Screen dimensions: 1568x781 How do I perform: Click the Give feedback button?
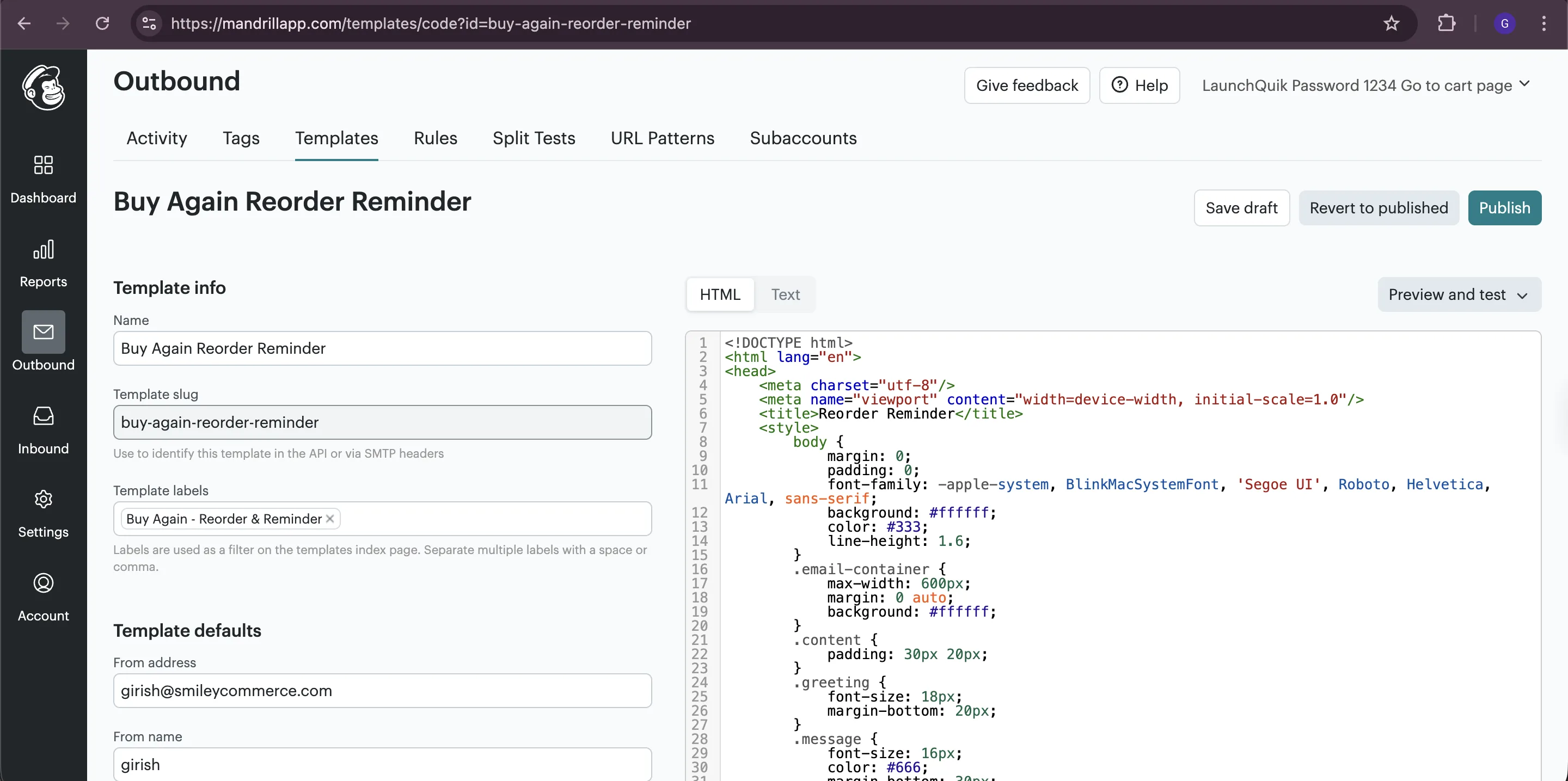click(1027, 86)
